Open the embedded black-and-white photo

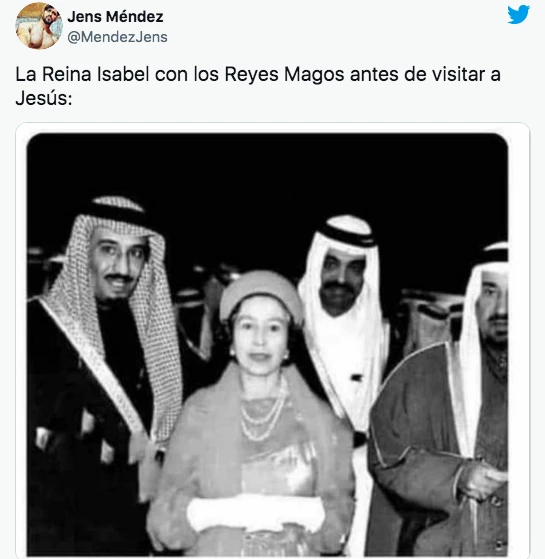267,344
